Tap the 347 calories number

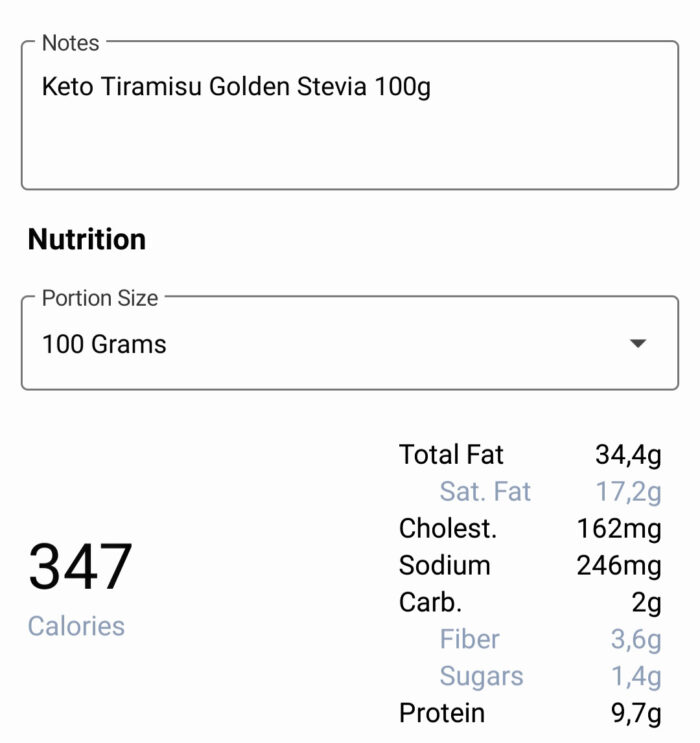(x=80, y=566)
